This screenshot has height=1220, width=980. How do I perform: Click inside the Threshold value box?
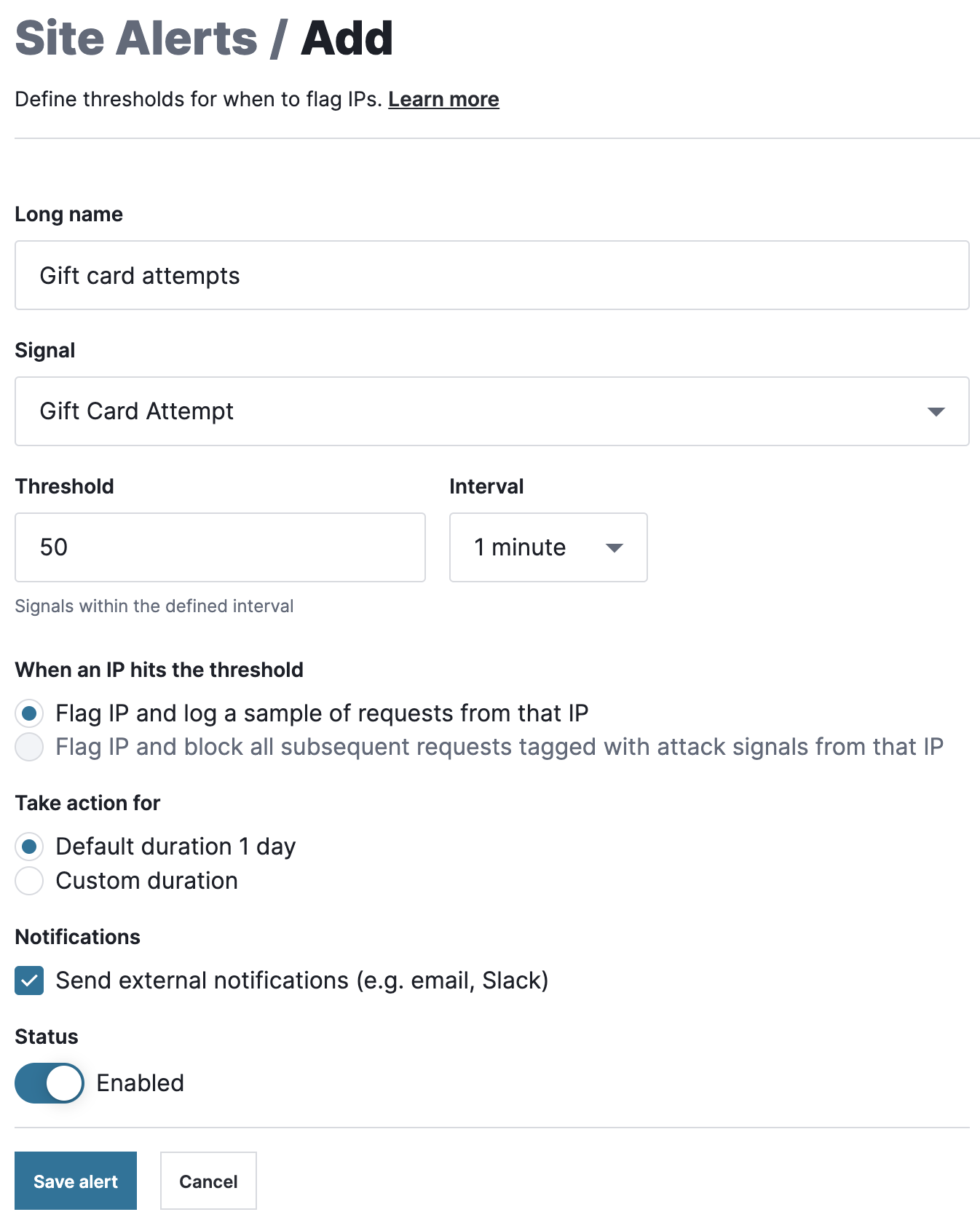pos(220,547)
